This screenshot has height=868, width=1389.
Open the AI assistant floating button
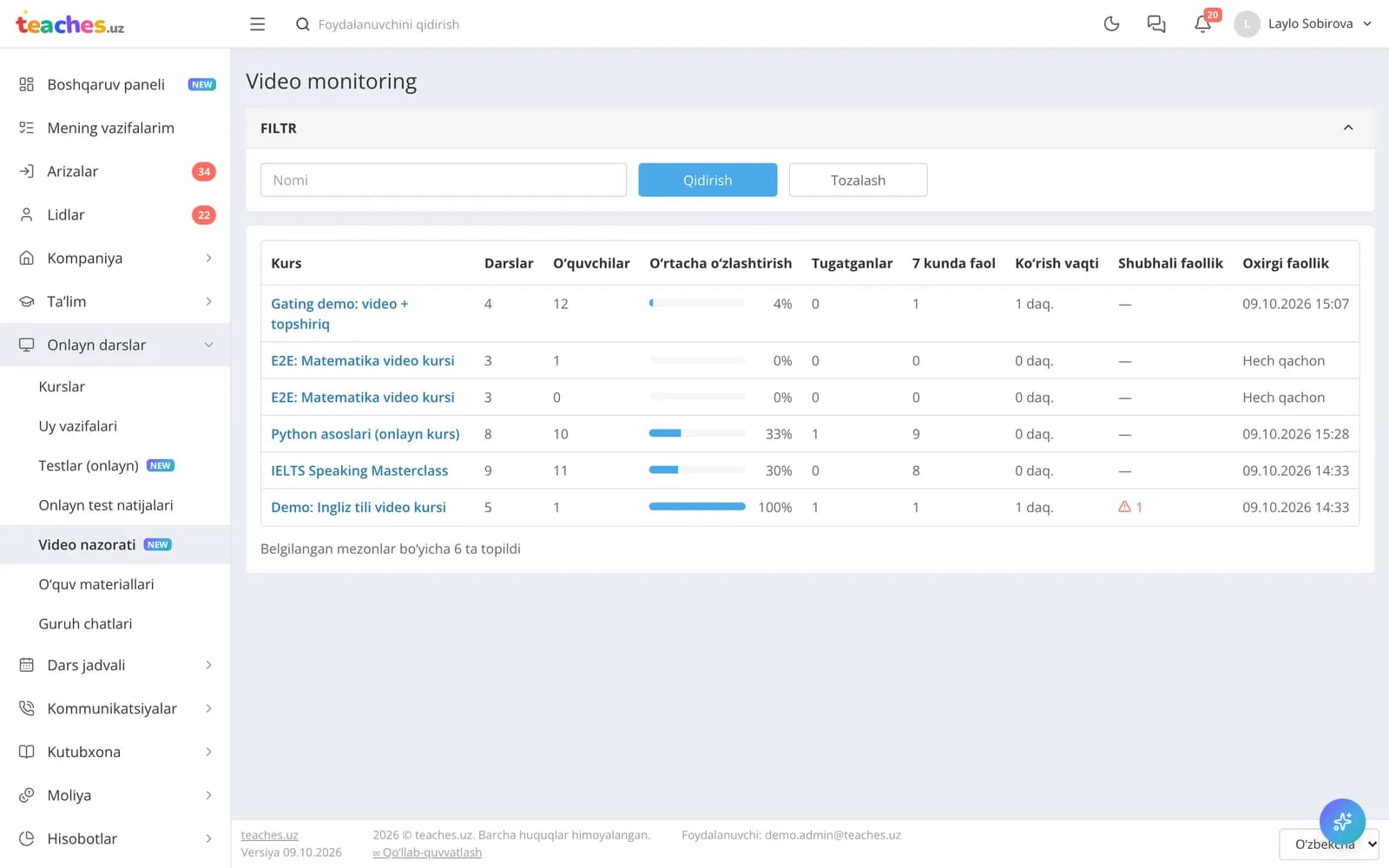(x=1342, y=821)
